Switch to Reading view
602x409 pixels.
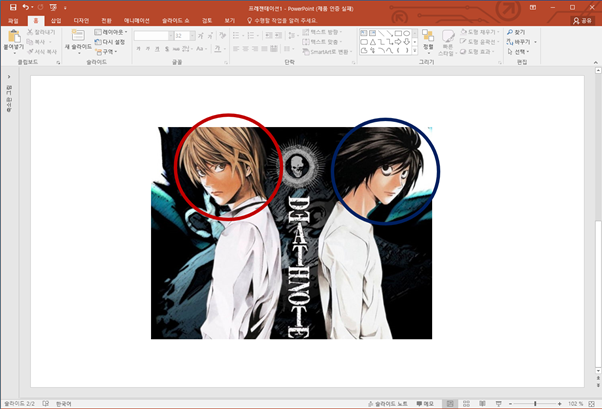coord(483,404)
